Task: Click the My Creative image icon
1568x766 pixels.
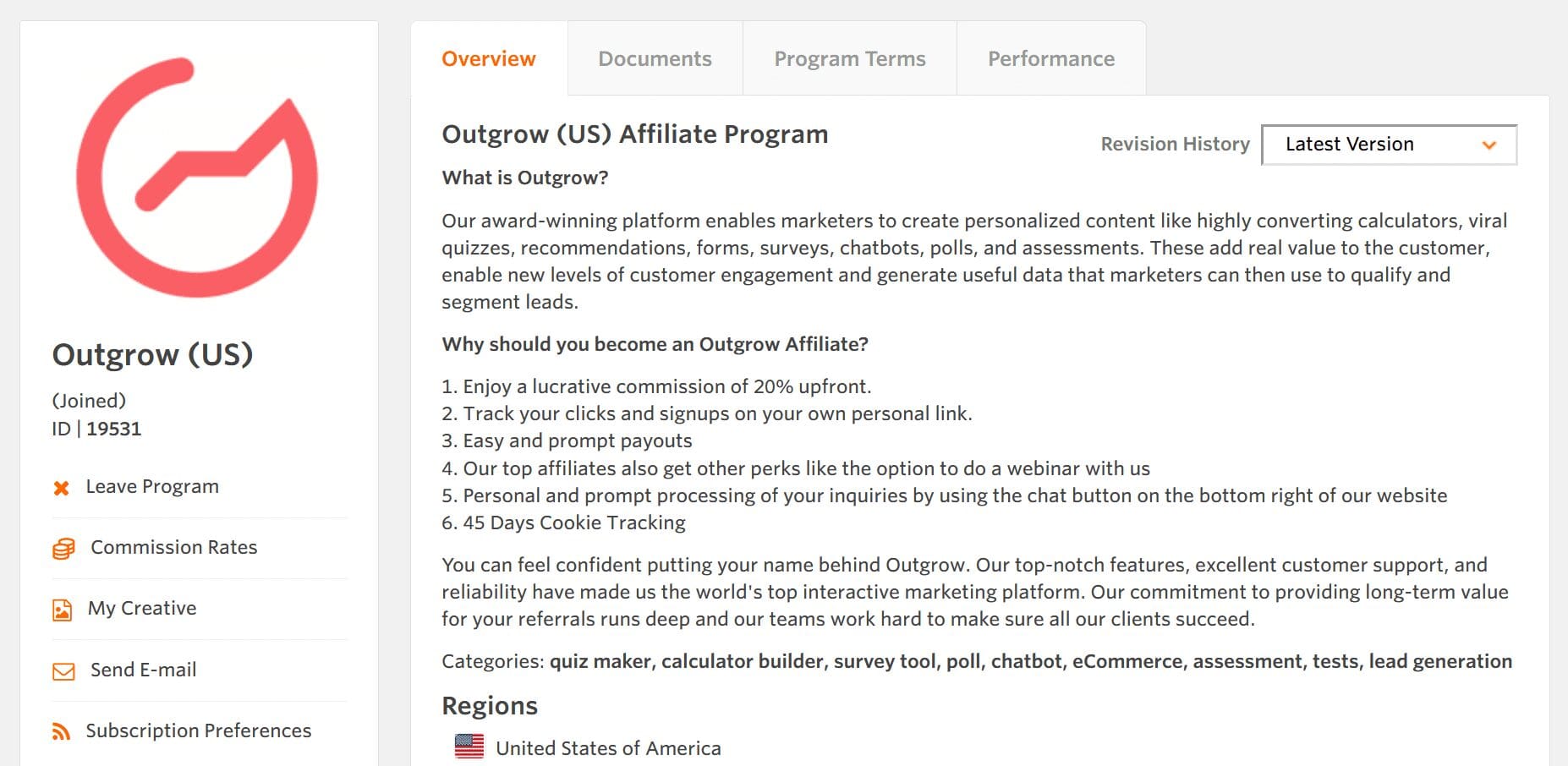Action: 63,610
